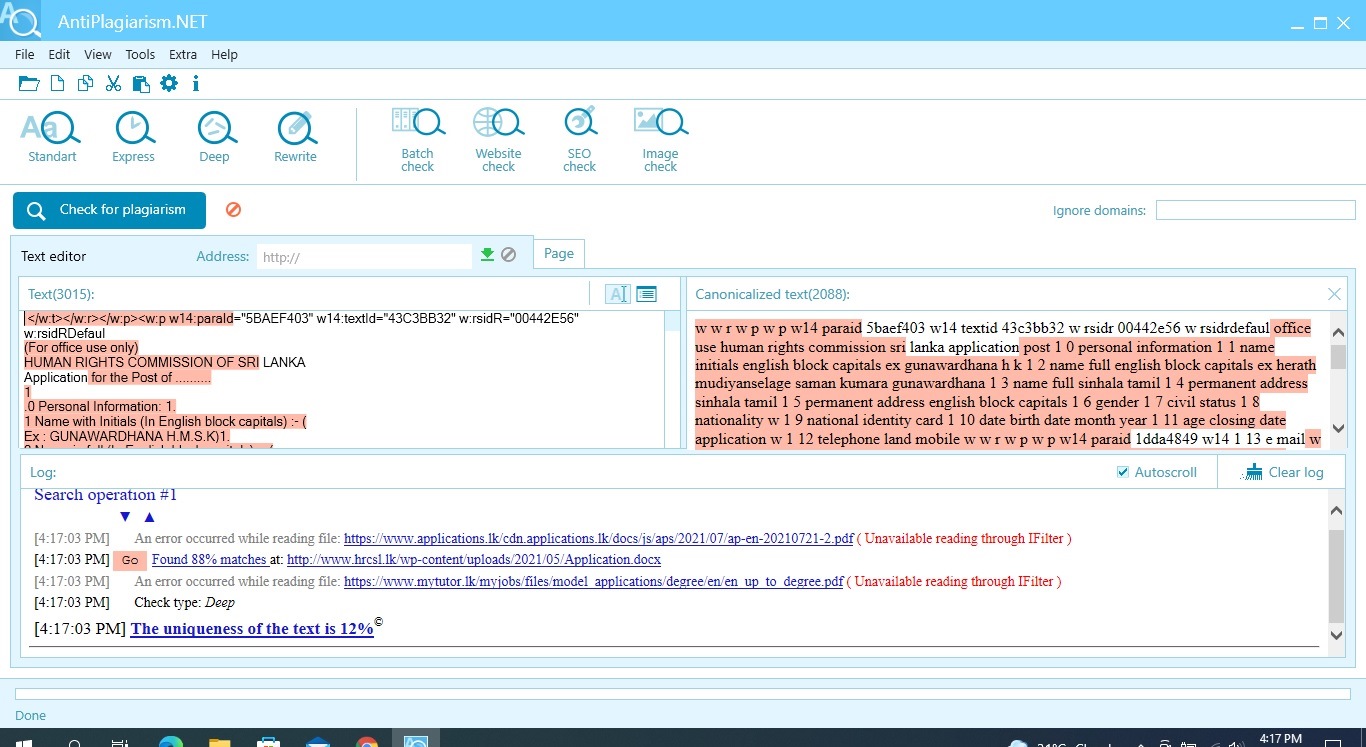Switch to the Page tab
This screenshot has height=747, width=1366.
tap(559, 253)
